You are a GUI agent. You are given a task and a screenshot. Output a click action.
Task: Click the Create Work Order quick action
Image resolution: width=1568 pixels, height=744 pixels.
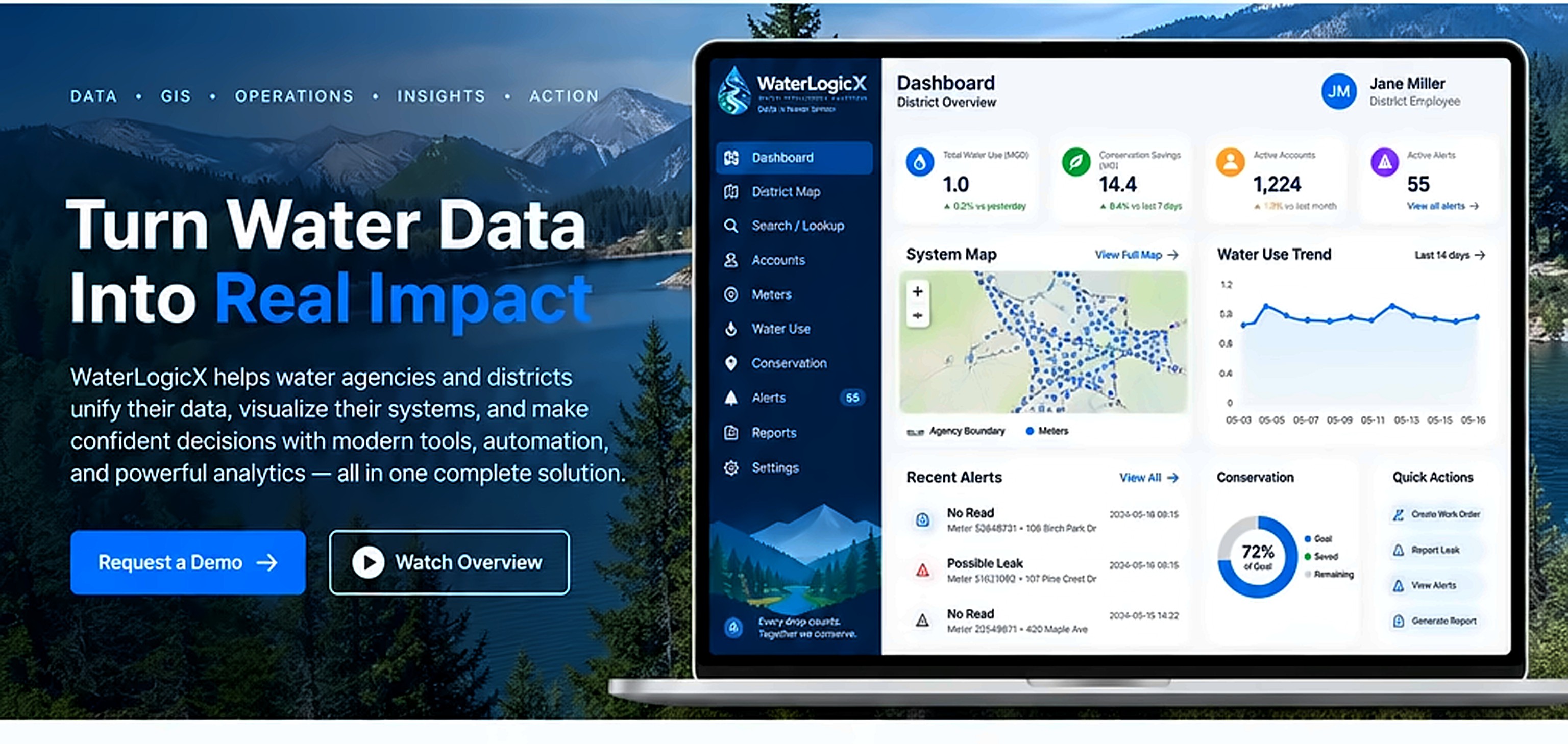[1436, 515]
